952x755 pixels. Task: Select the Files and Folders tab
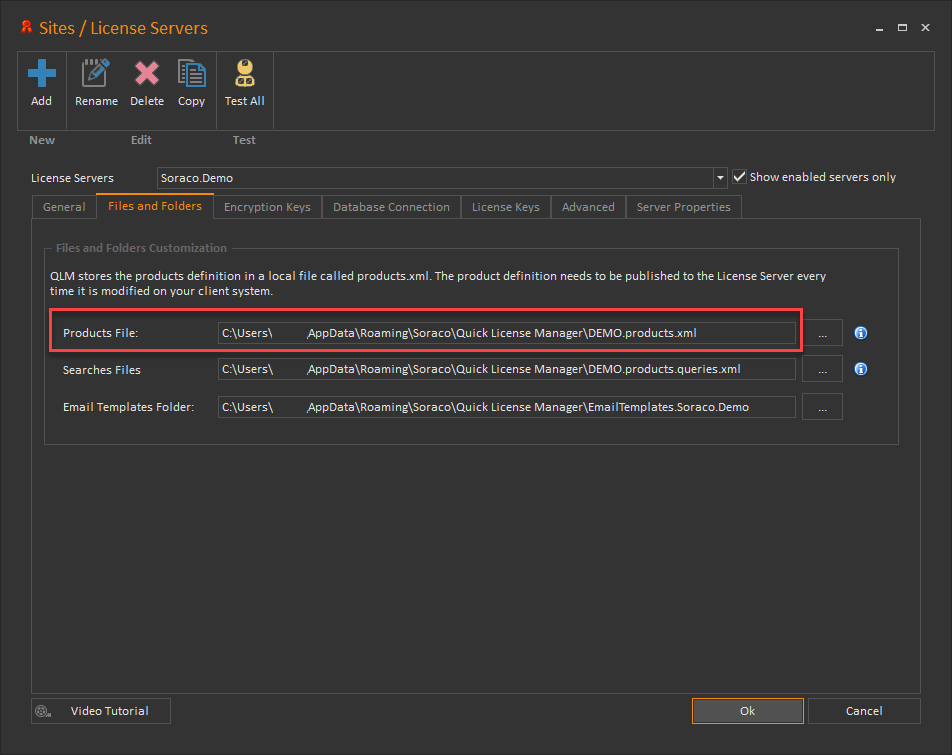click(155, 206)
